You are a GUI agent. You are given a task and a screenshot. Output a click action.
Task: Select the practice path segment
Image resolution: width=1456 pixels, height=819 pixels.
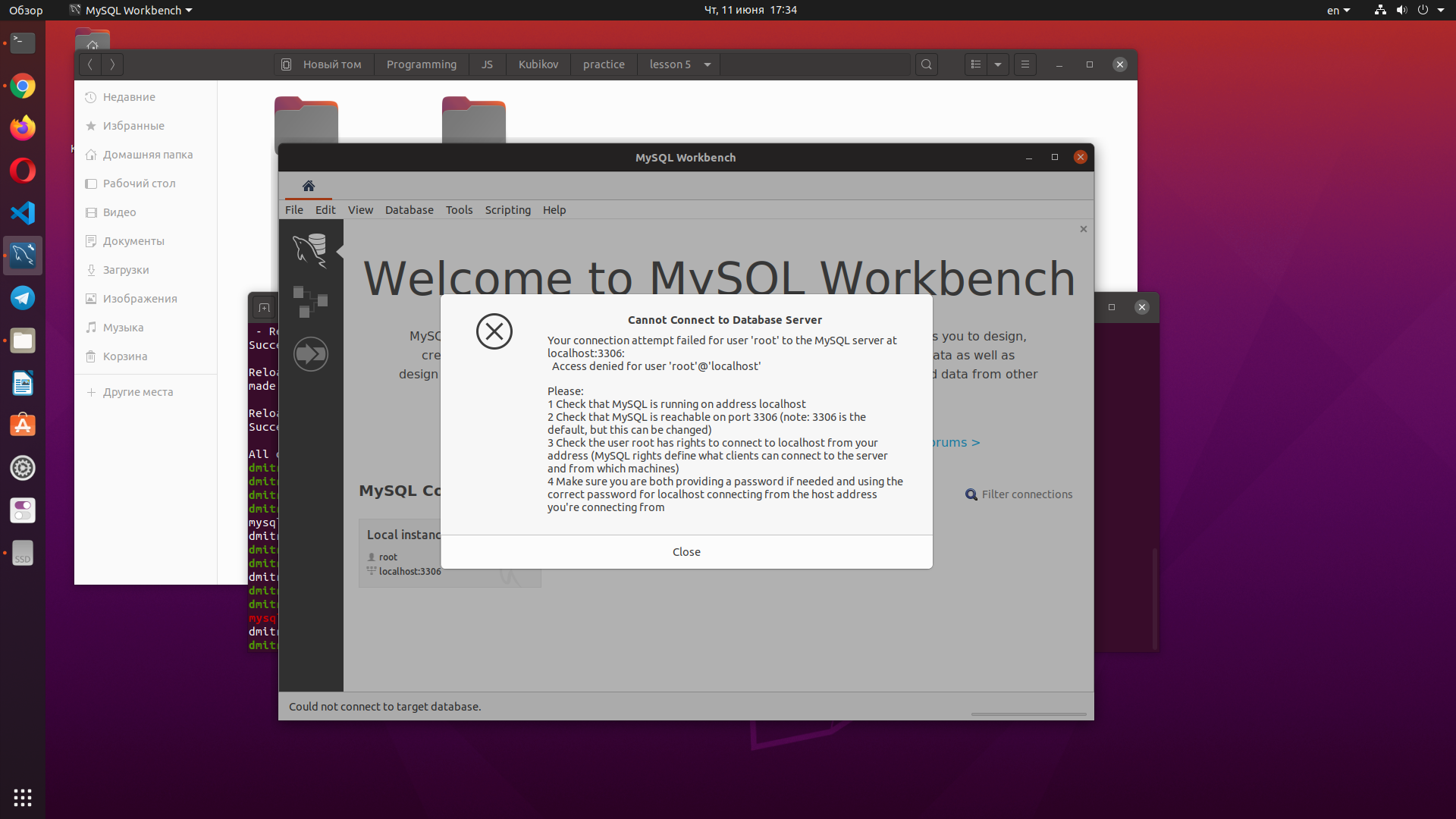(x=604, y=64)
